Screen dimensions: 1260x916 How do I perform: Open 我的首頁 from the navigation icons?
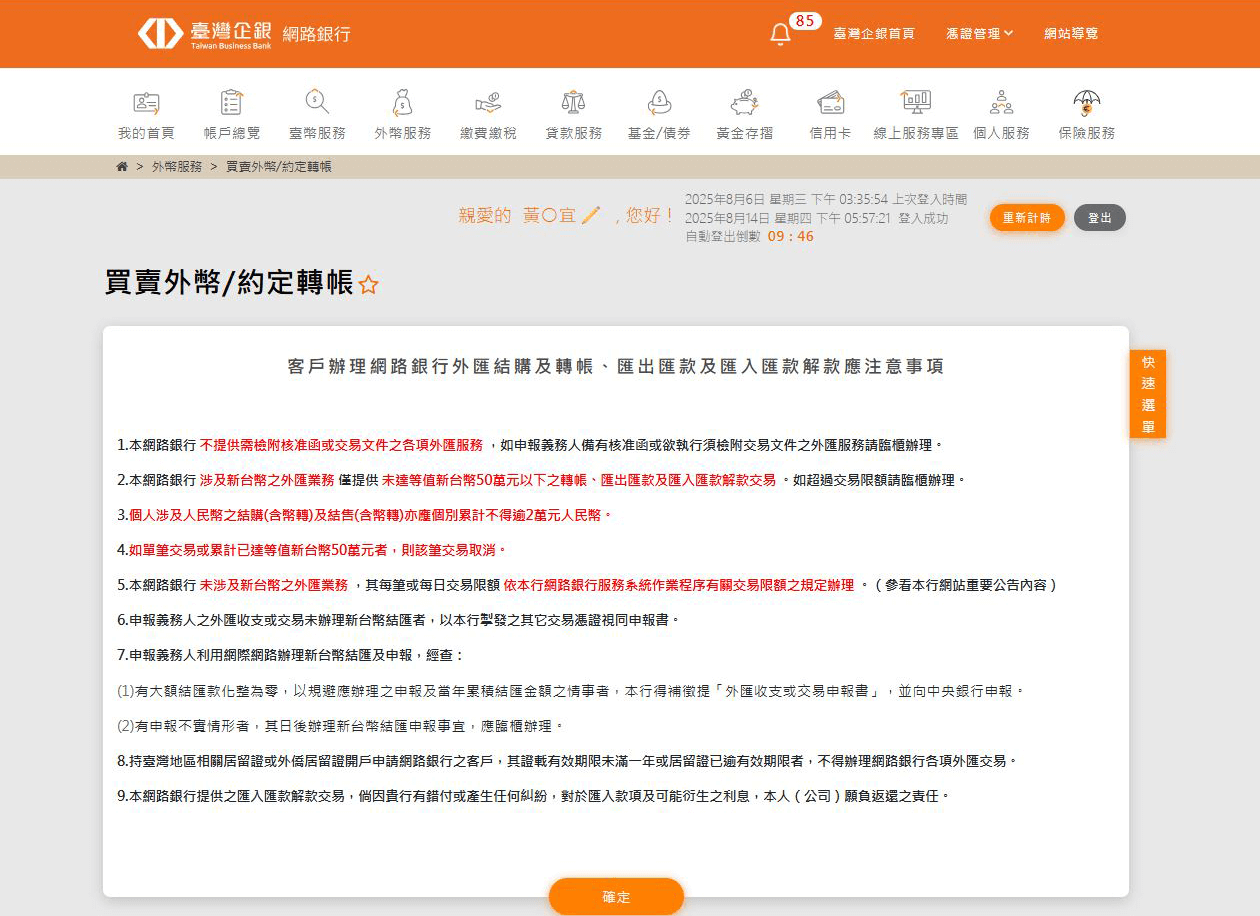coord(146,102)
